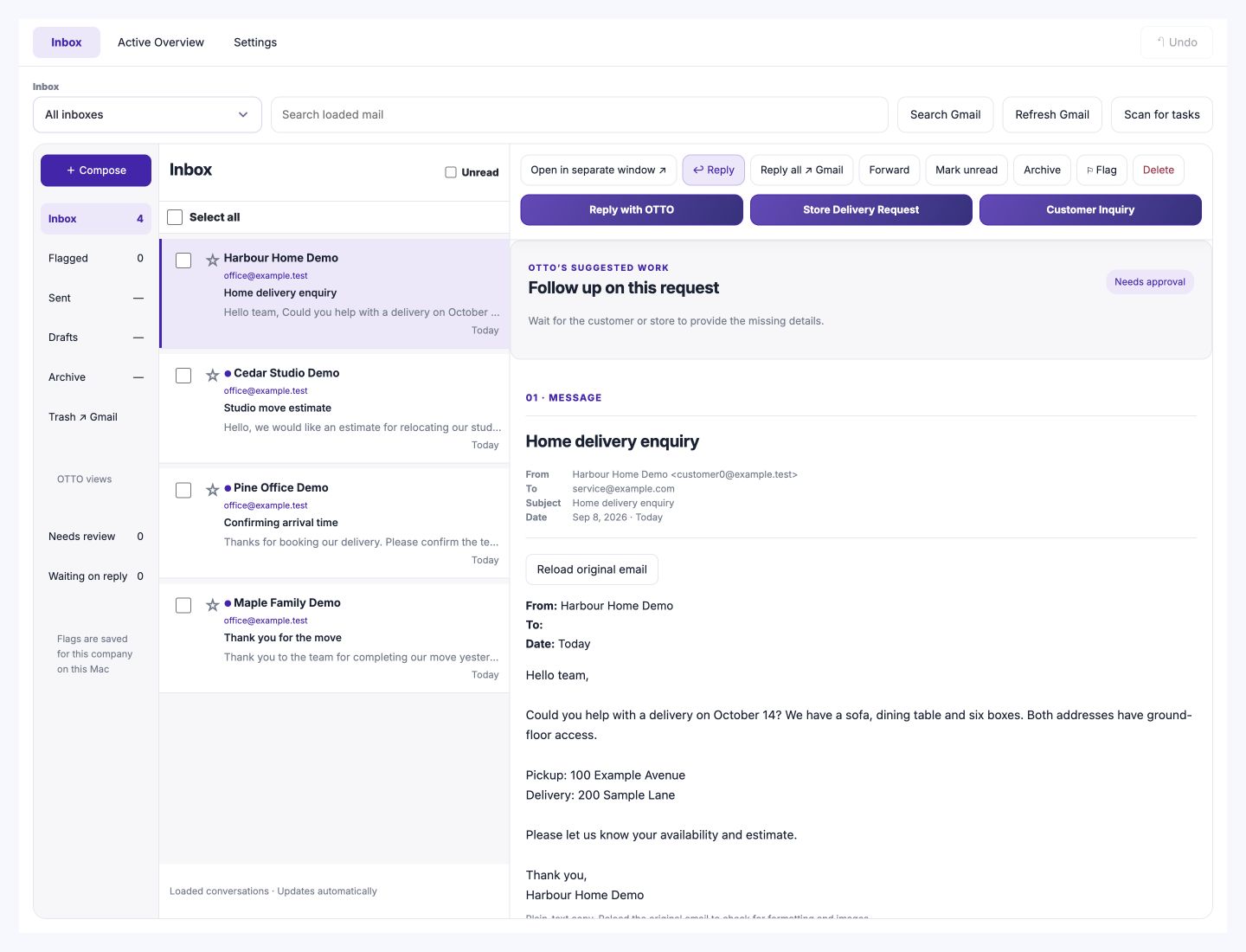The width and height of the screenshot is (1246, 952).
Task: Click the Undo button
Action: [1177, 42]
